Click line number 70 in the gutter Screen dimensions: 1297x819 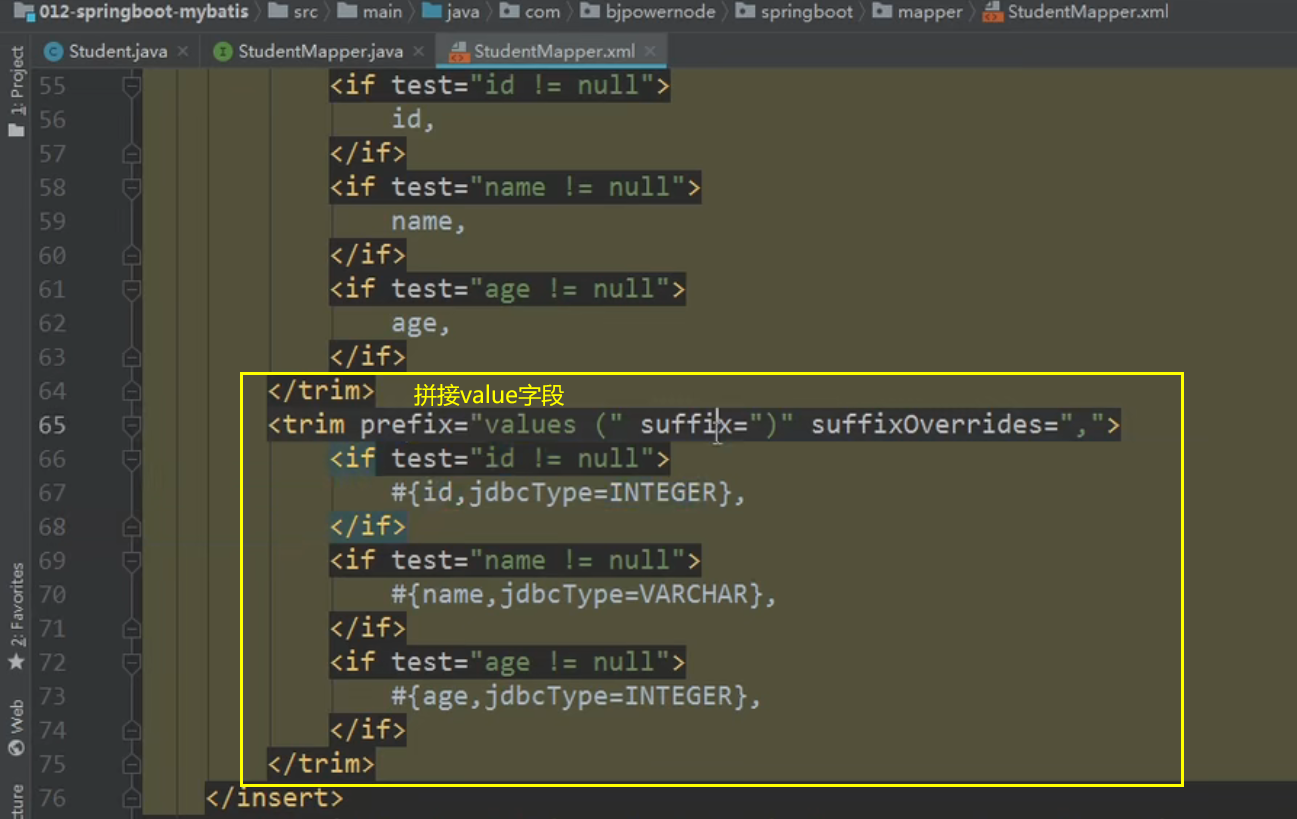(52, 595)
